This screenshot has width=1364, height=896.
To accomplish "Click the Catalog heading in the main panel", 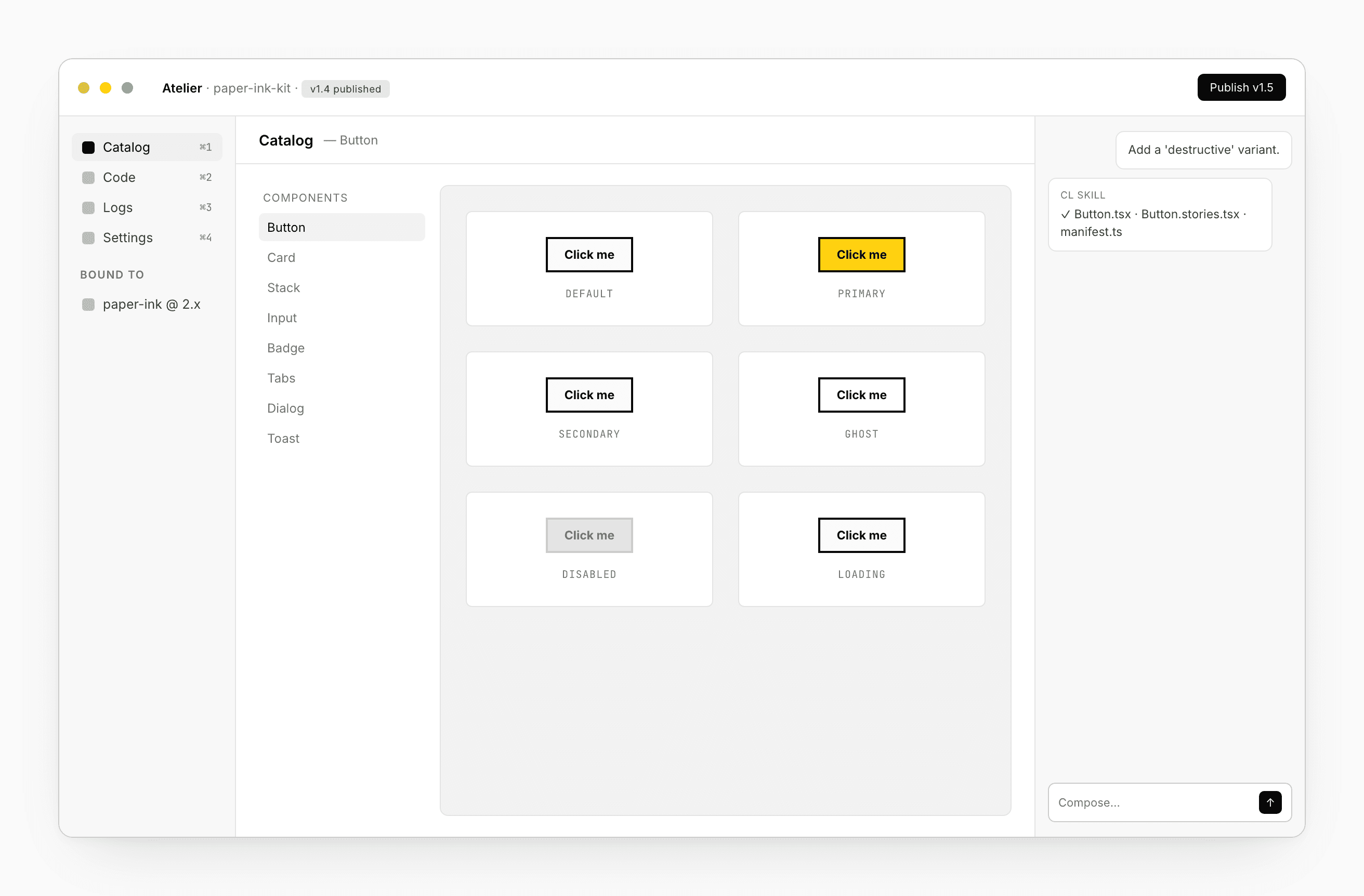I will click(285, 140).
